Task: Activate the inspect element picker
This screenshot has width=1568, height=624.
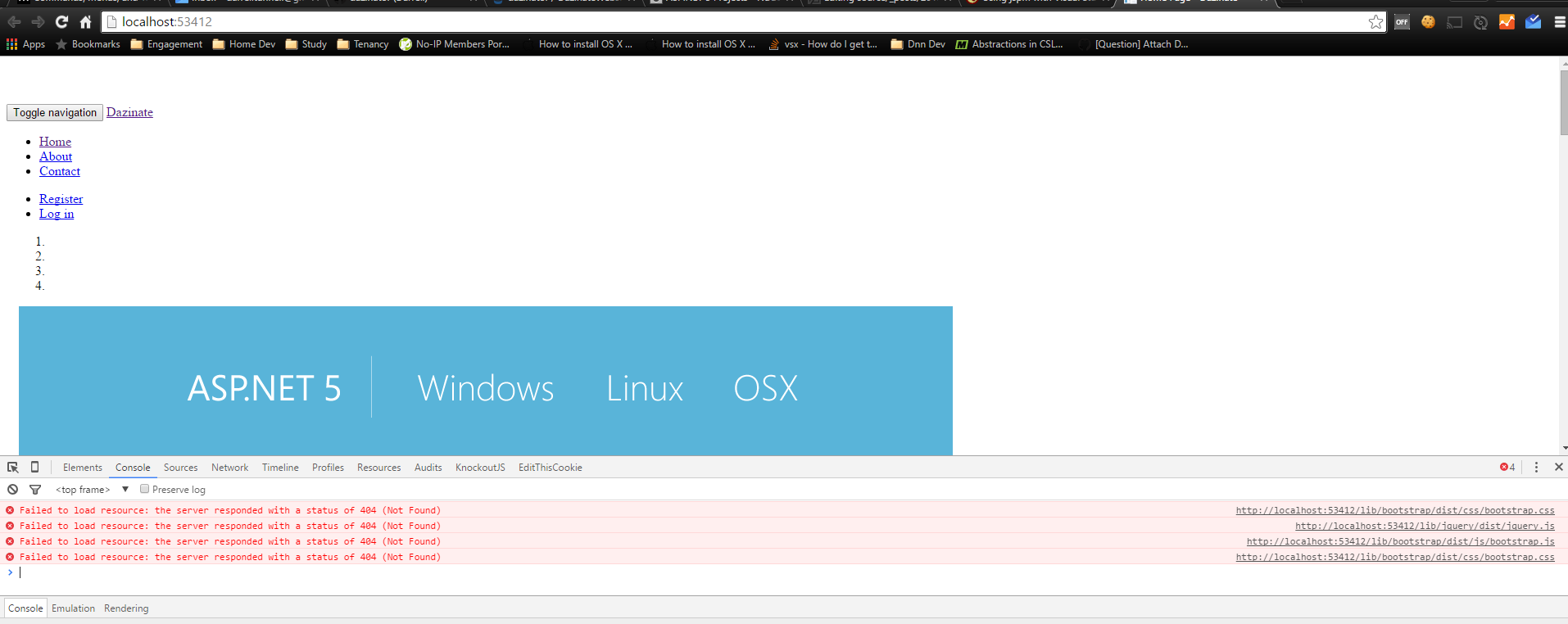Action: pyautogui.click(x=13, y=468)
